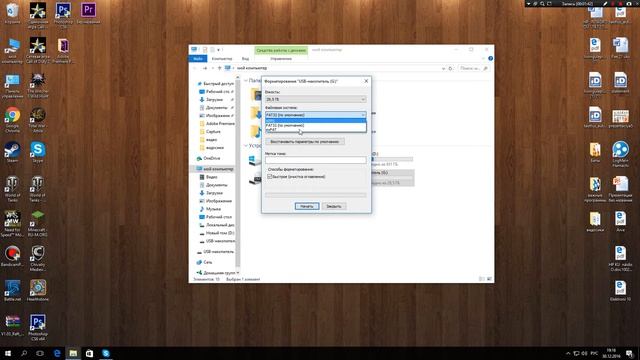Viewport: 640px width, 360px height.
Task: Launch The Witcher desktop shortcut
Action: click(x=38, y=85)
